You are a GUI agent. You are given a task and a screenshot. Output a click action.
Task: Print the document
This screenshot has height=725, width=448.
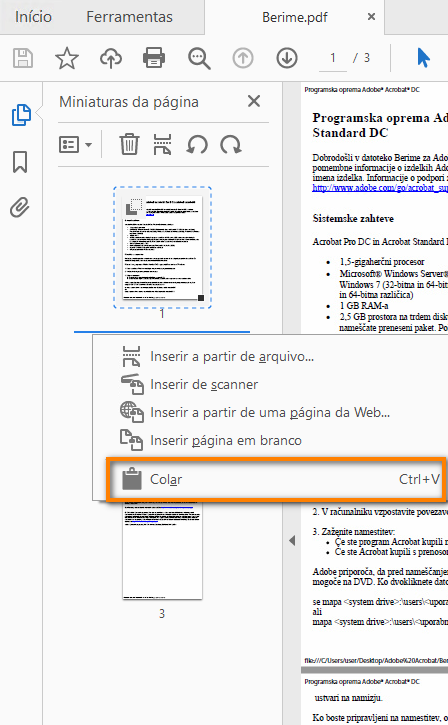click(x=154, y=58)
